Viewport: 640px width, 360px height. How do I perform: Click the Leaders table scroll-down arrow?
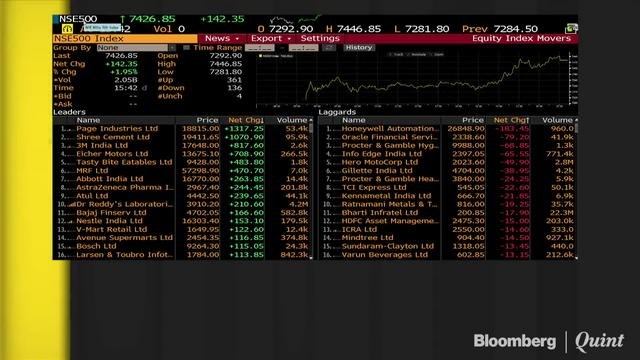click(311, 258)
